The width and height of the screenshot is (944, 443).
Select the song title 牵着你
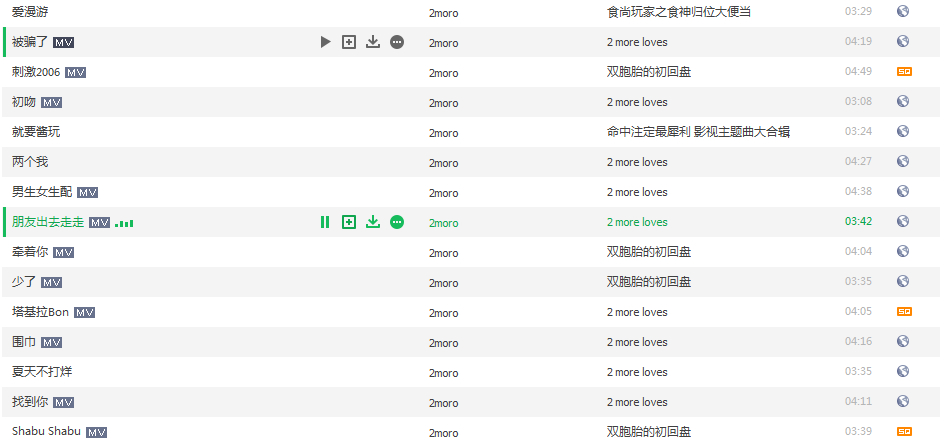point(30,252)
